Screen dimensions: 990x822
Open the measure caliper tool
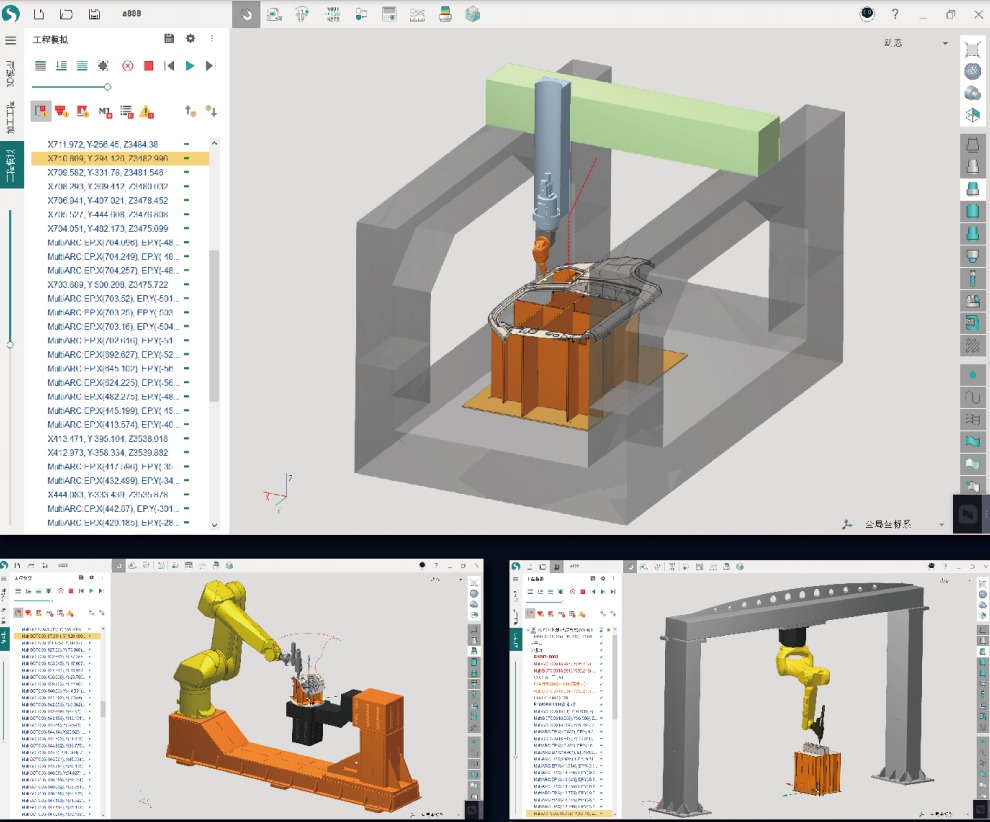pyautogui.click(x=302, y=13)
